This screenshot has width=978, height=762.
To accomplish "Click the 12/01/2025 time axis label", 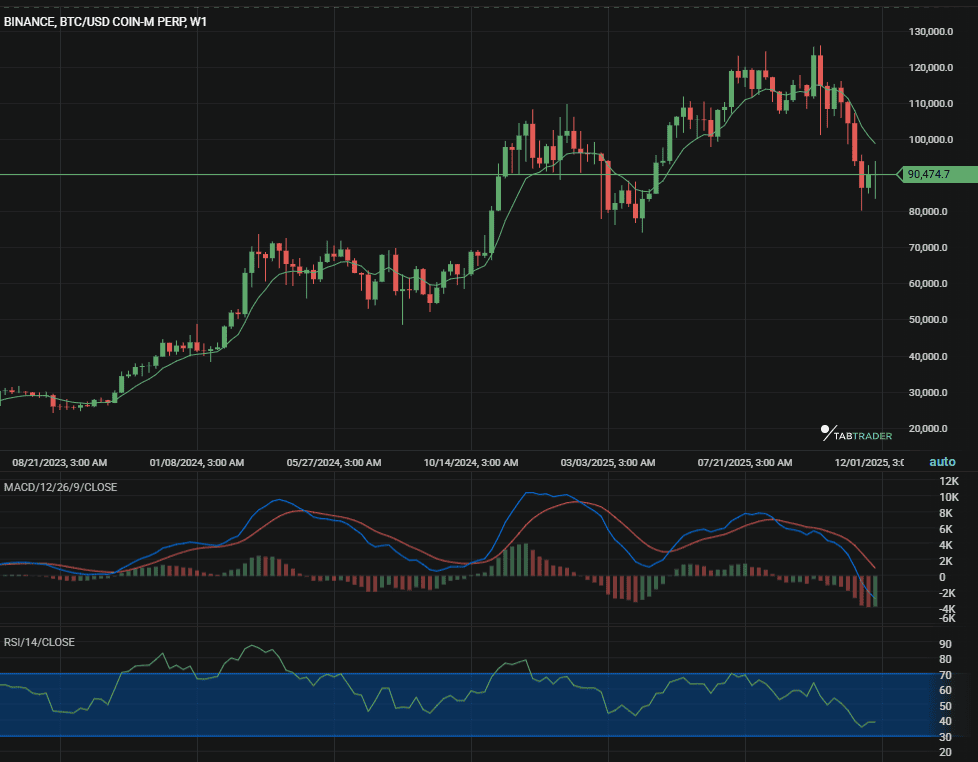I will tap(869, 463).
